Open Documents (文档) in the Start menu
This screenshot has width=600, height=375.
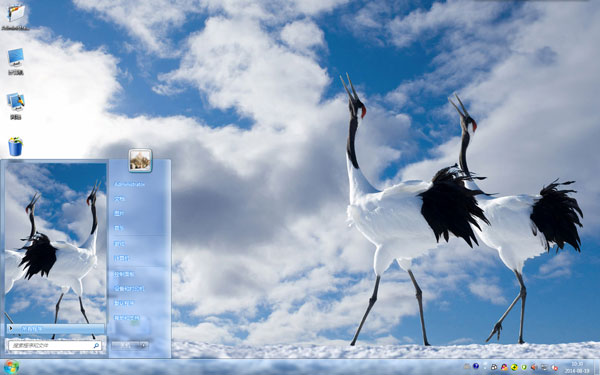(119, 199)
